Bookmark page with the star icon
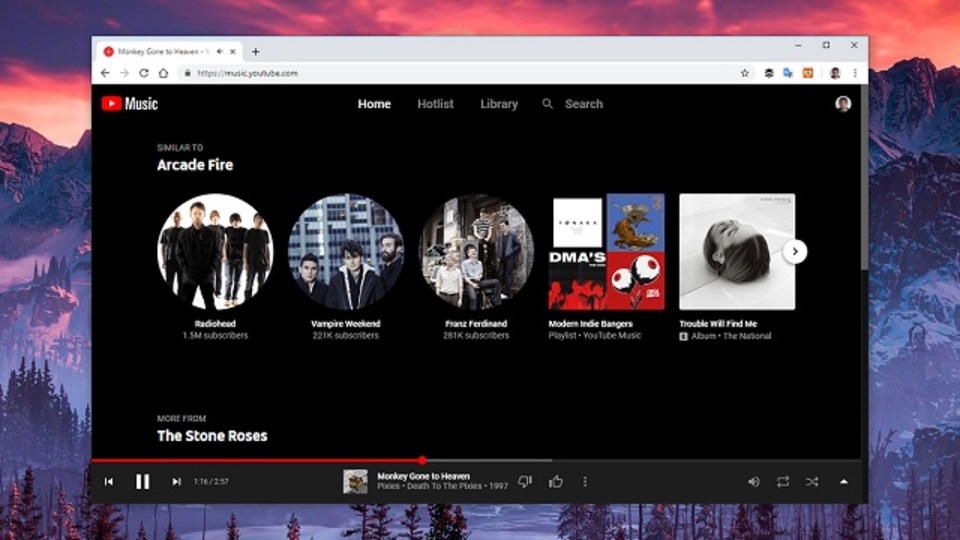Viewport: 960px width, 540px height. point(744,73)
